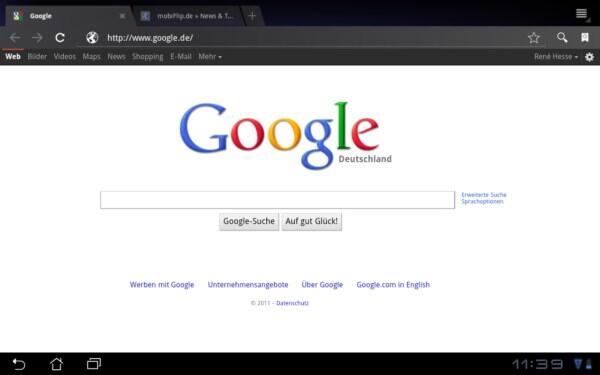
Task: Open a new tab with the plus button
Action: (252, 16)
